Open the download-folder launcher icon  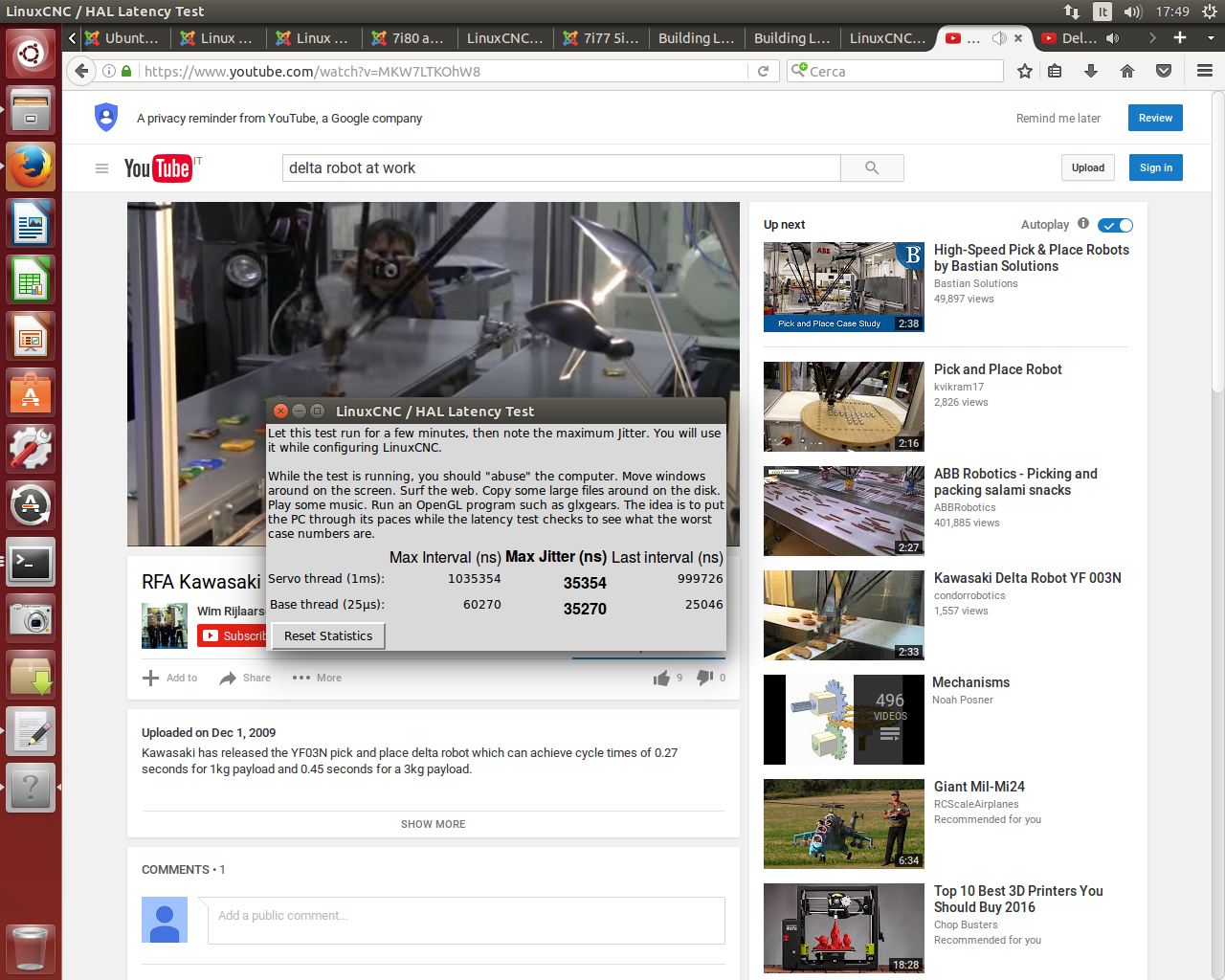pyautogui.click(x=31, y=676)
